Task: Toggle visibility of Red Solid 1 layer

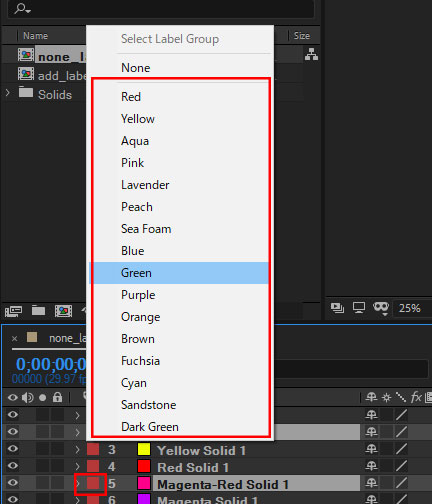Action: (x=13, y=465)
